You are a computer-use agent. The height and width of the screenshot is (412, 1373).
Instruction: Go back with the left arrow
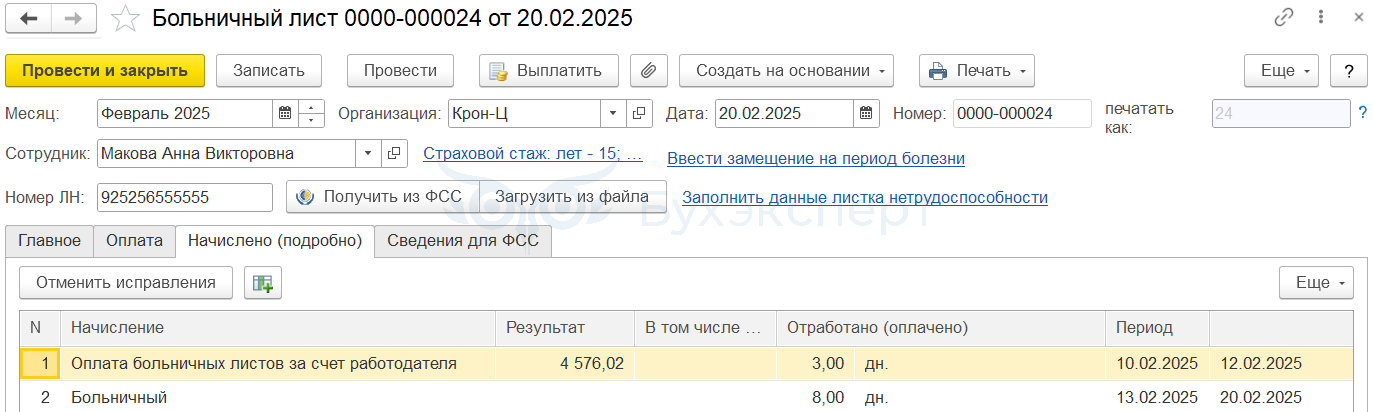30,18
